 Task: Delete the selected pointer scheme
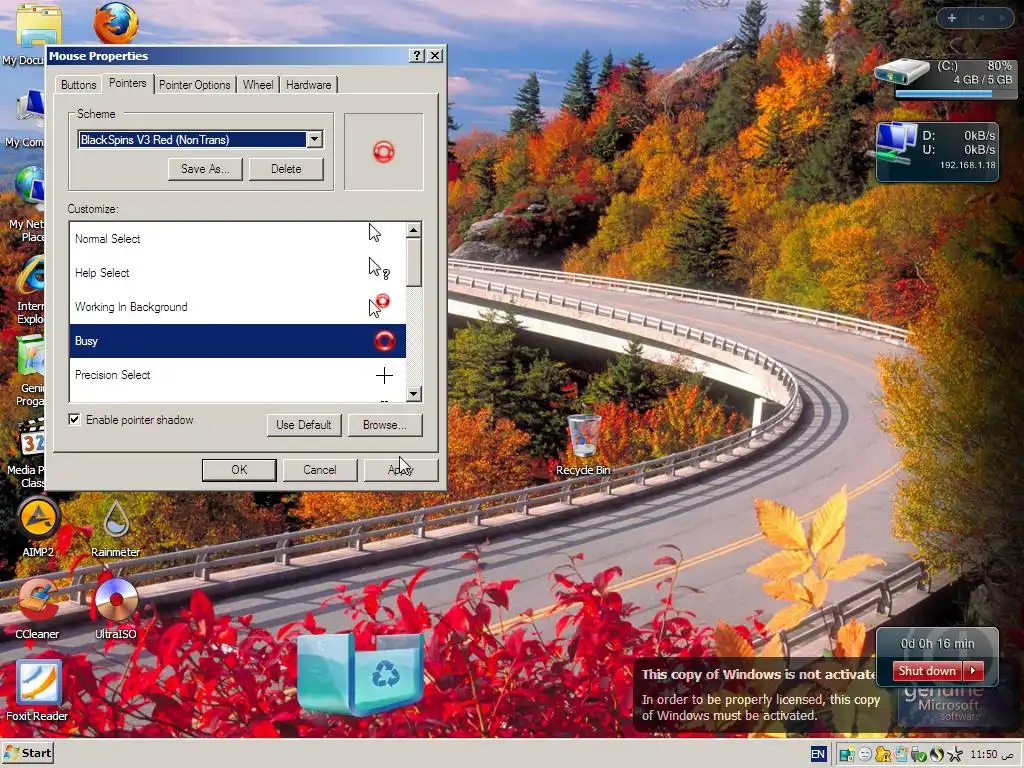point(286,168)
